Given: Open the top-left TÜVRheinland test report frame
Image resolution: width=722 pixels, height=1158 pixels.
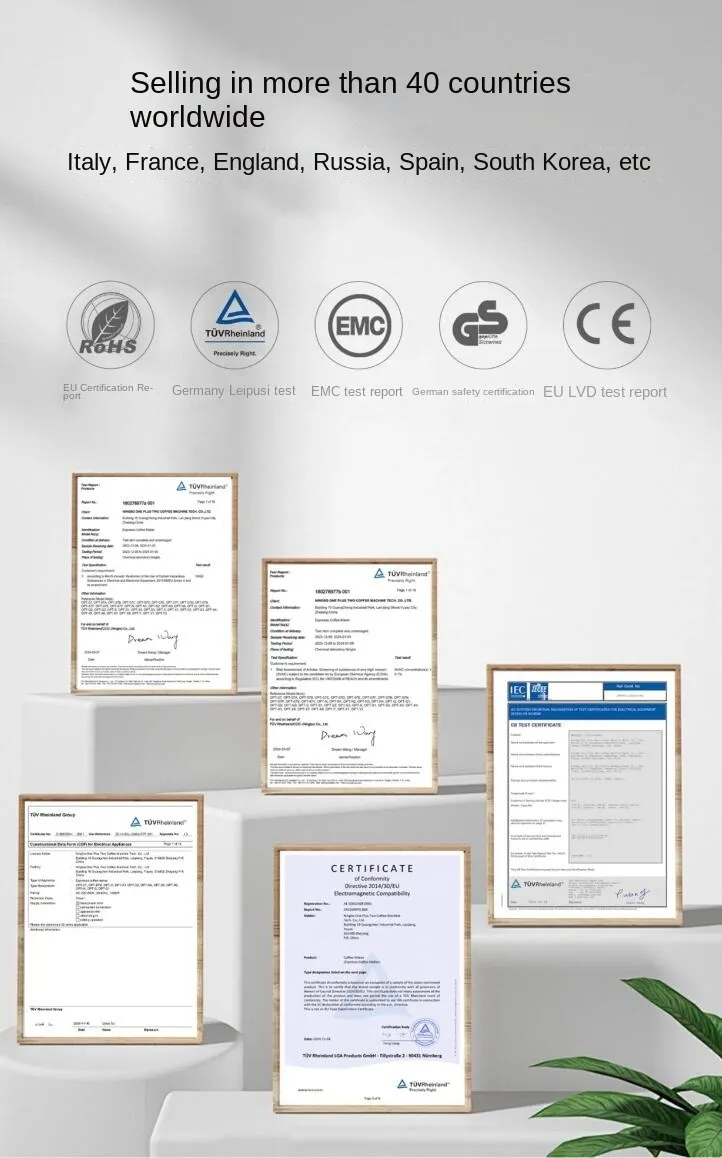Looking at the screenshot, I should coord(155,583).
